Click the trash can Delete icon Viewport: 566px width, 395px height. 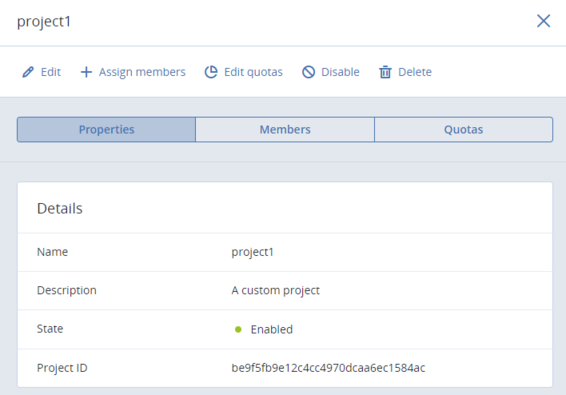(x=385, y=72)
